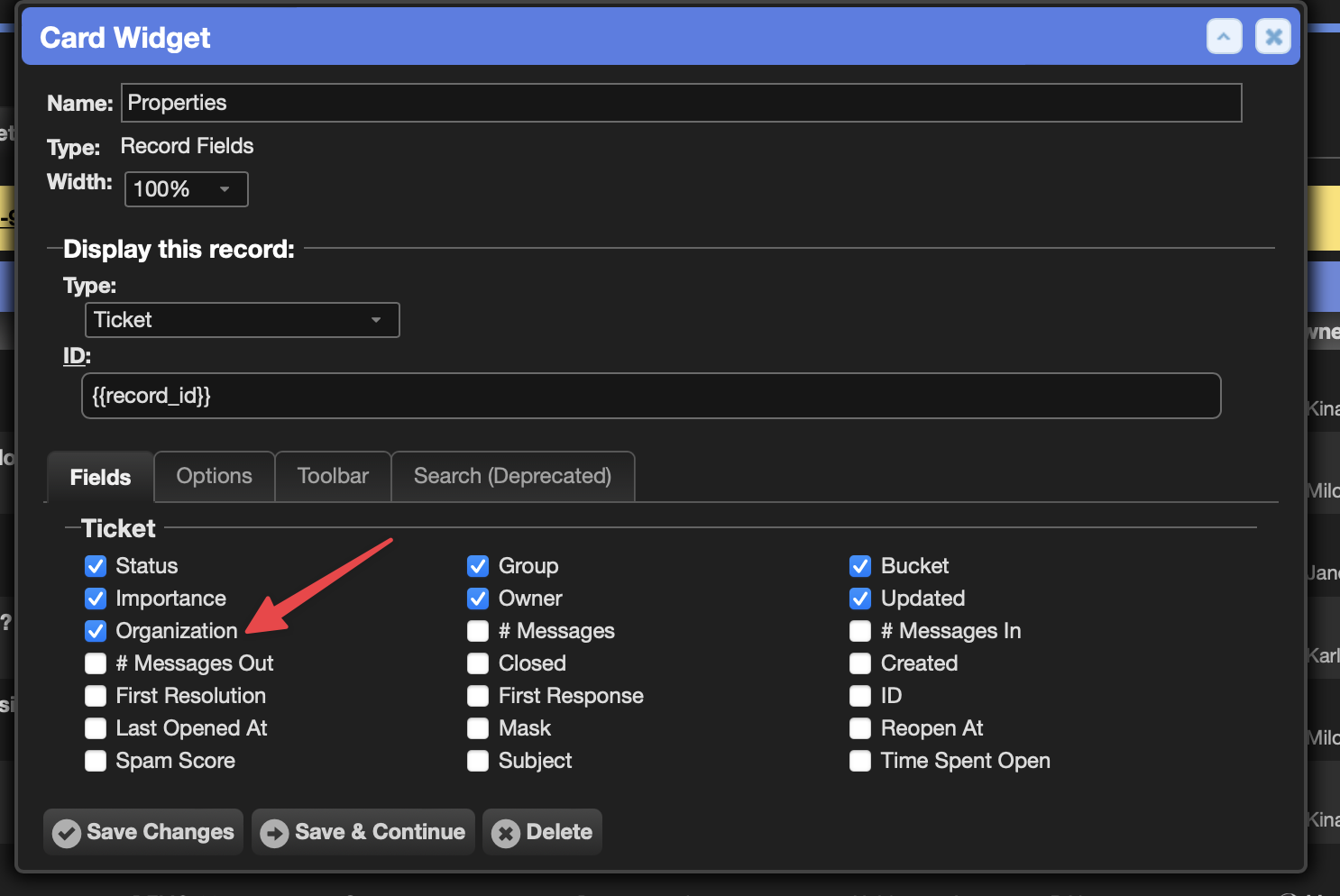Collapse the Card Widget dialog
The width and height of the screenshot is (1340, 896).
tap(1224, 36)
